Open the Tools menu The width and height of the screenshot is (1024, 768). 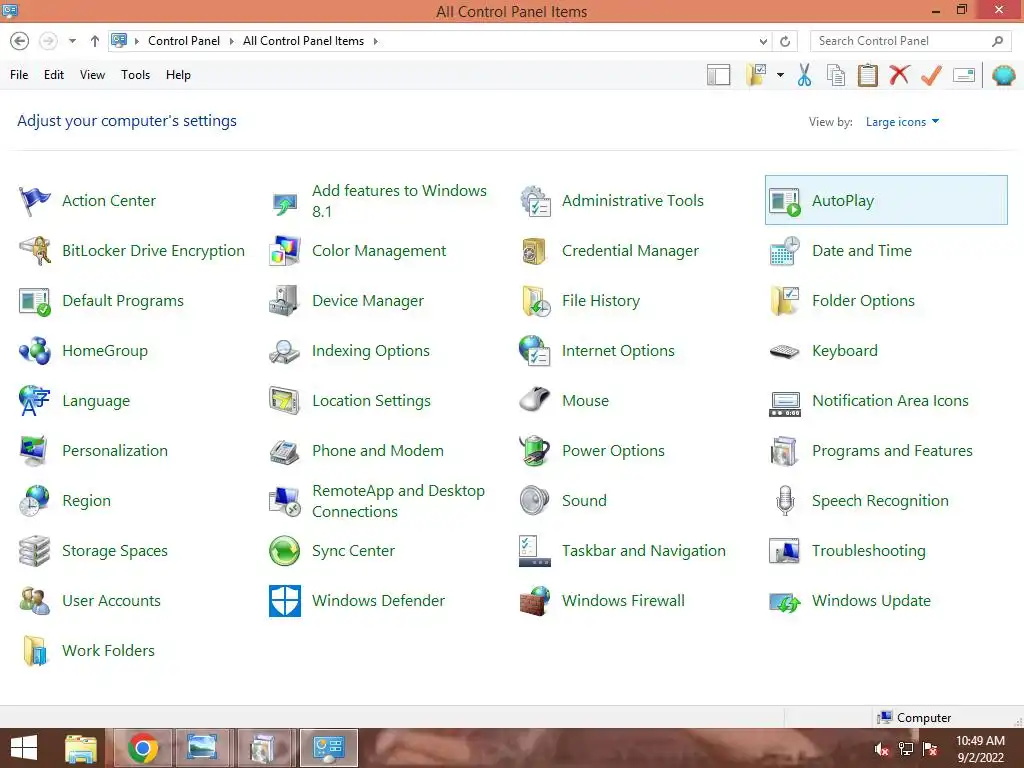click(135, 75)
